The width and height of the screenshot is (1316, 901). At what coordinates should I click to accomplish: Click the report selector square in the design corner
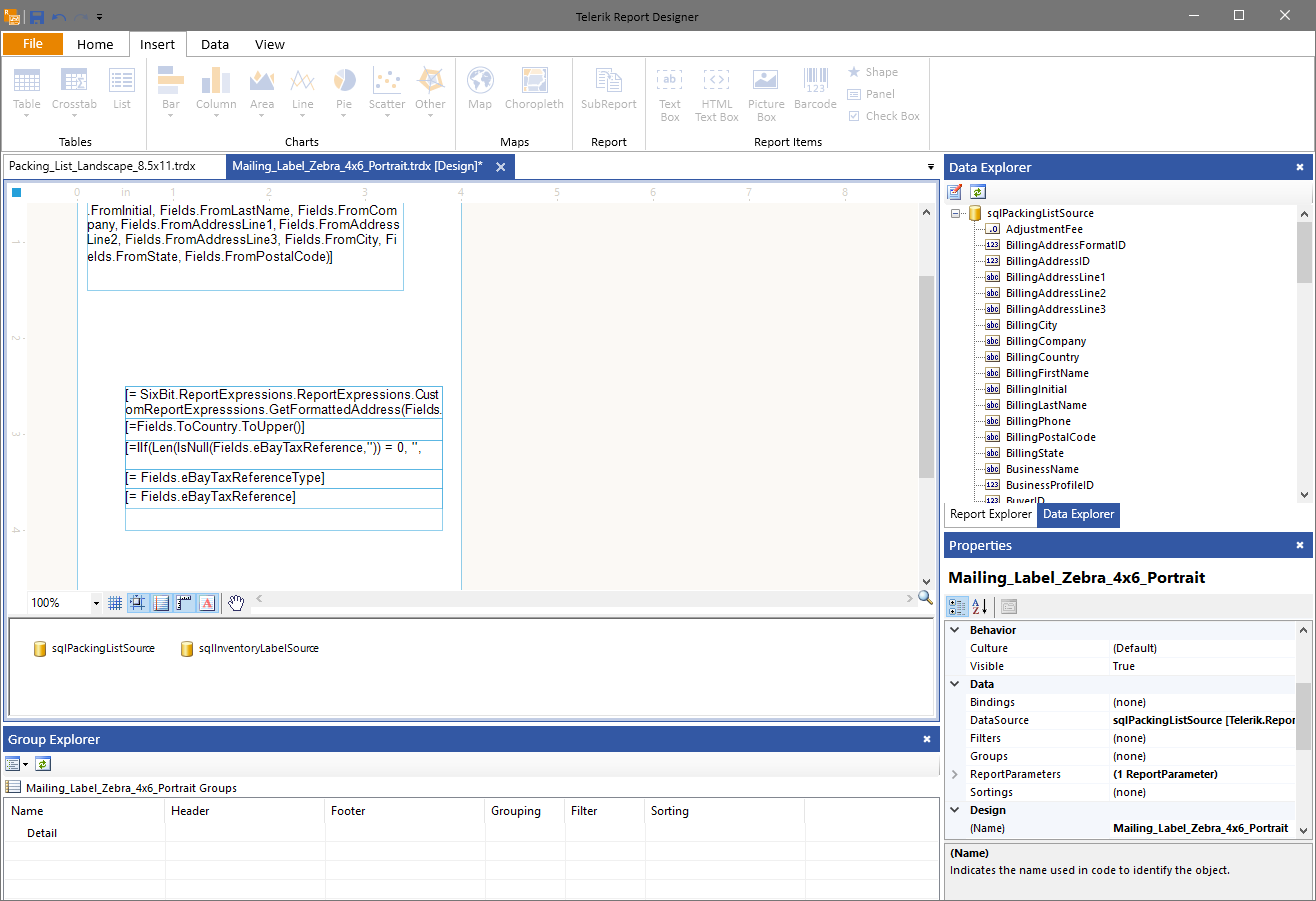click(x=16, y=192)
